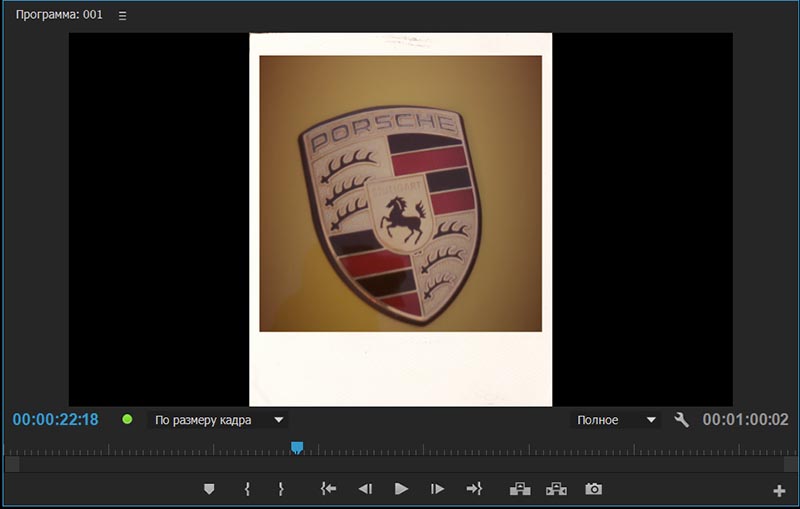The width and height of the screenshot is (800, 509).
Task: Open the zoom level dropdown 'По размеру кадра'
Action: click(218, 420)
